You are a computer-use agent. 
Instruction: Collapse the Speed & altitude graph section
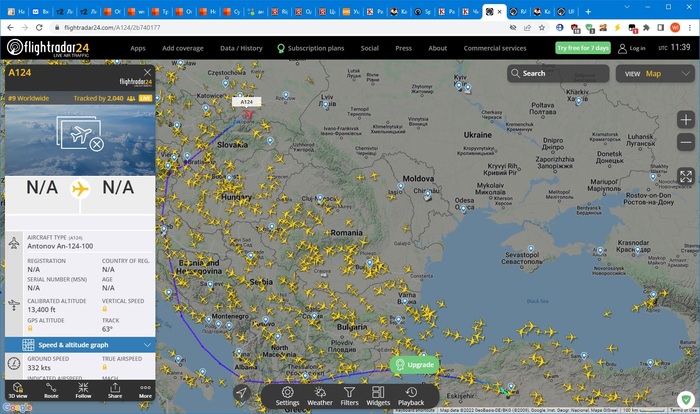pos(80,345)
